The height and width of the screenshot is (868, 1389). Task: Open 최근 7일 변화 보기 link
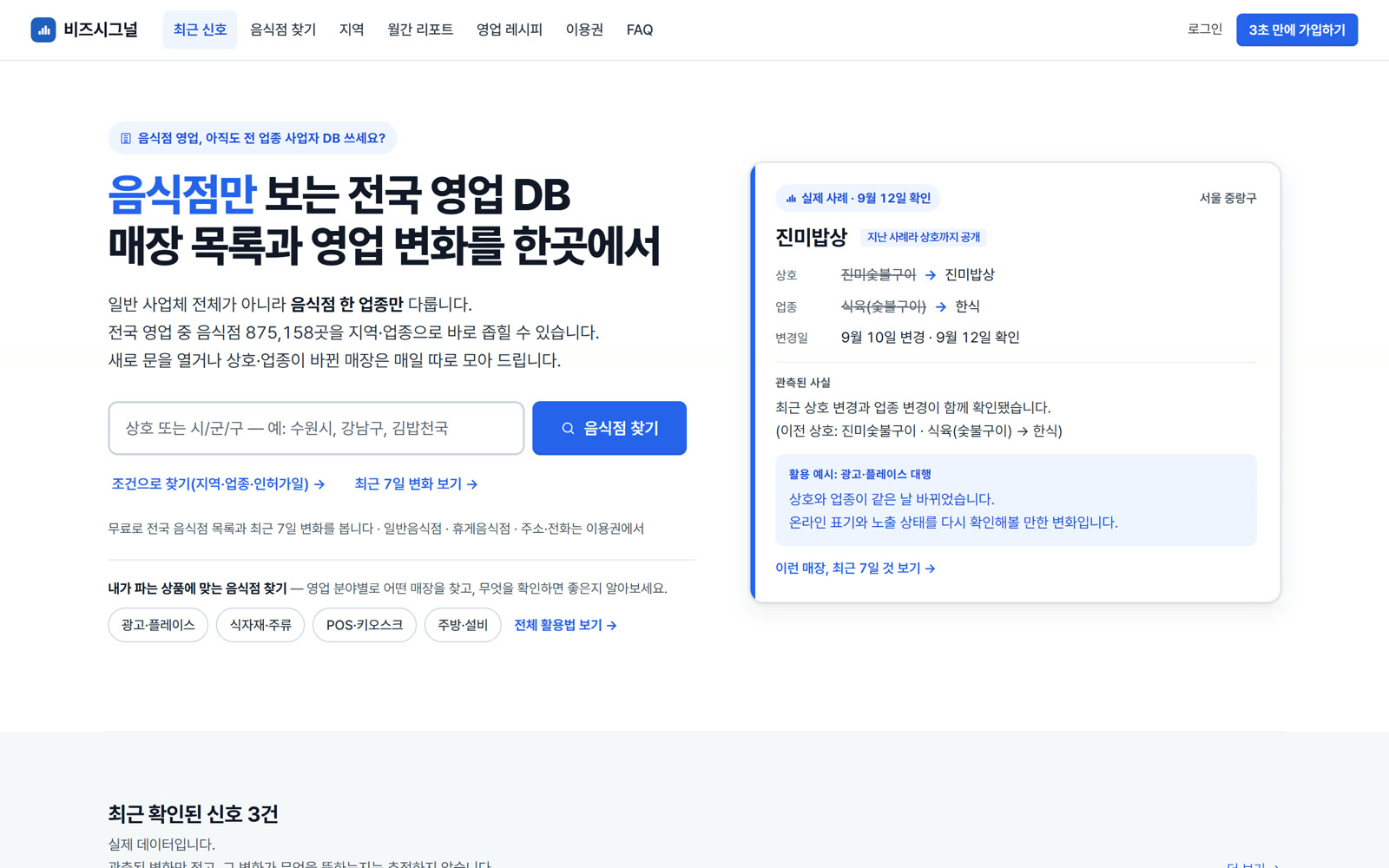[416, 483]
